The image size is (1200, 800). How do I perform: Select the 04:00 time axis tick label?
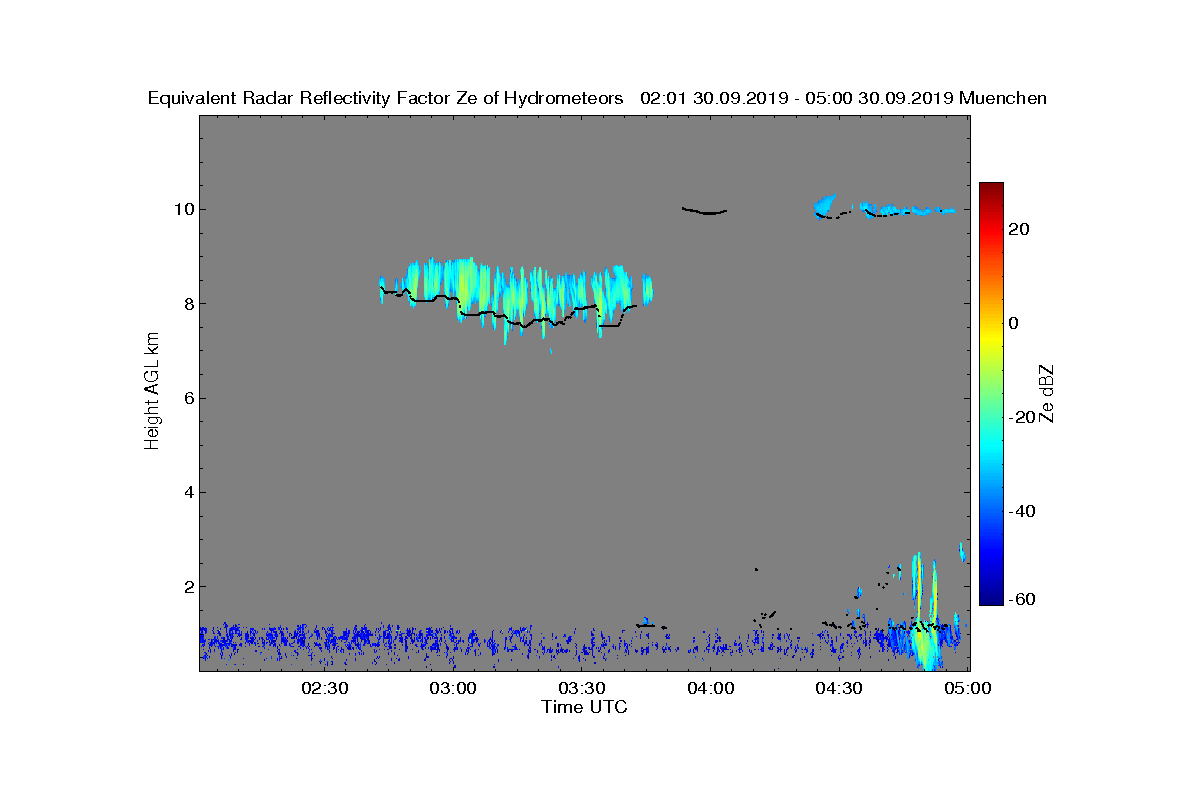(x=710, y=688)
